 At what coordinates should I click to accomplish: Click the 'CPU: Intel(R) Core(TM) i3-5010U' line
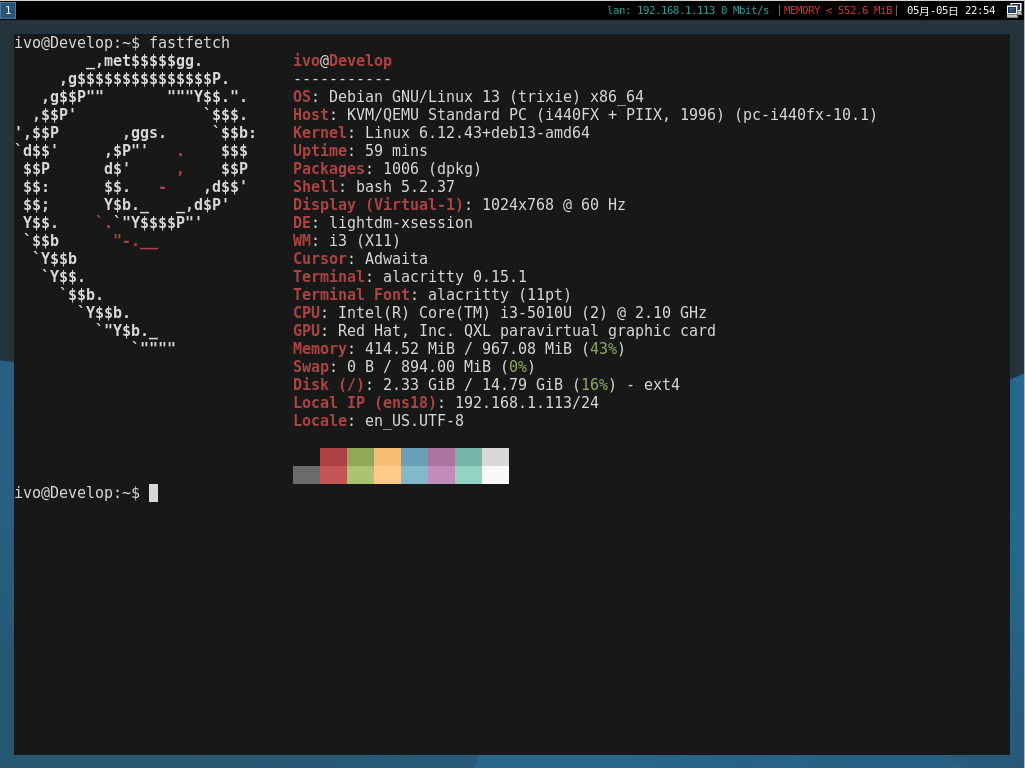click(500, 312)
